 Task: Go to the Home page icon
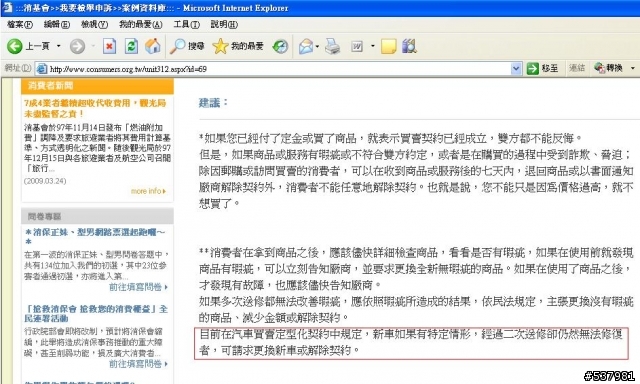point(153,46)
